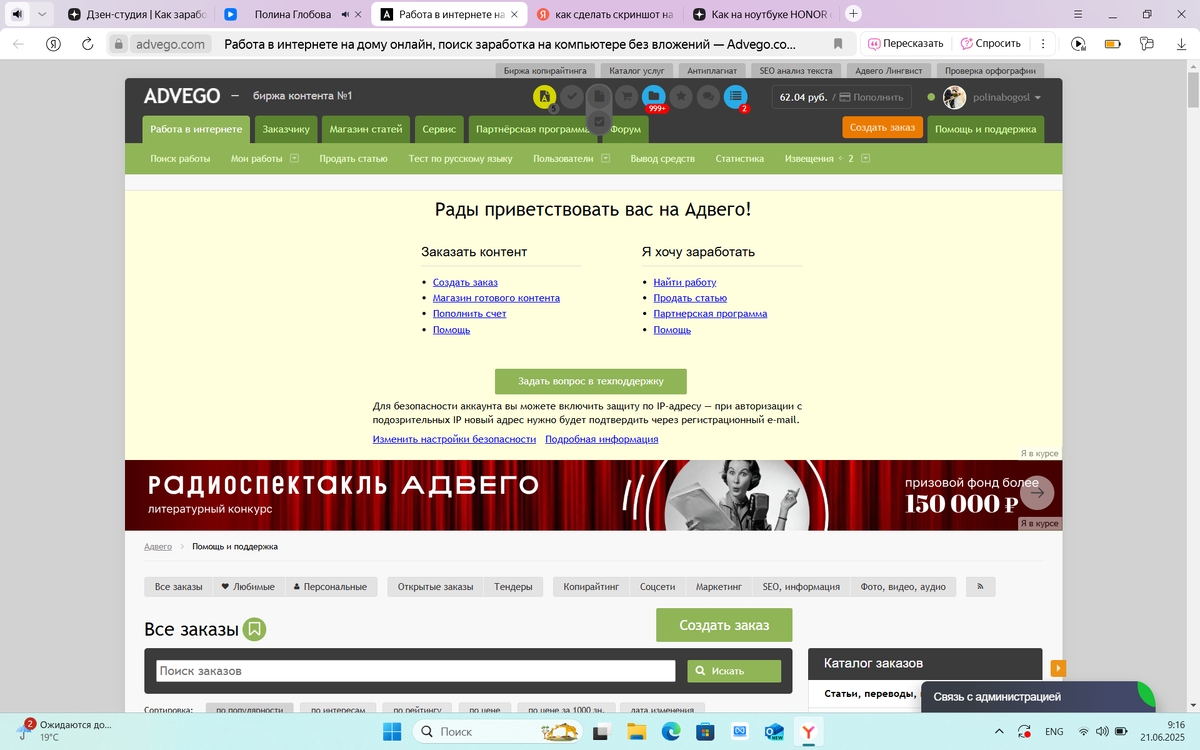Click the RSS feed icon button
The image size is (1200, 750).
point(980,587)
